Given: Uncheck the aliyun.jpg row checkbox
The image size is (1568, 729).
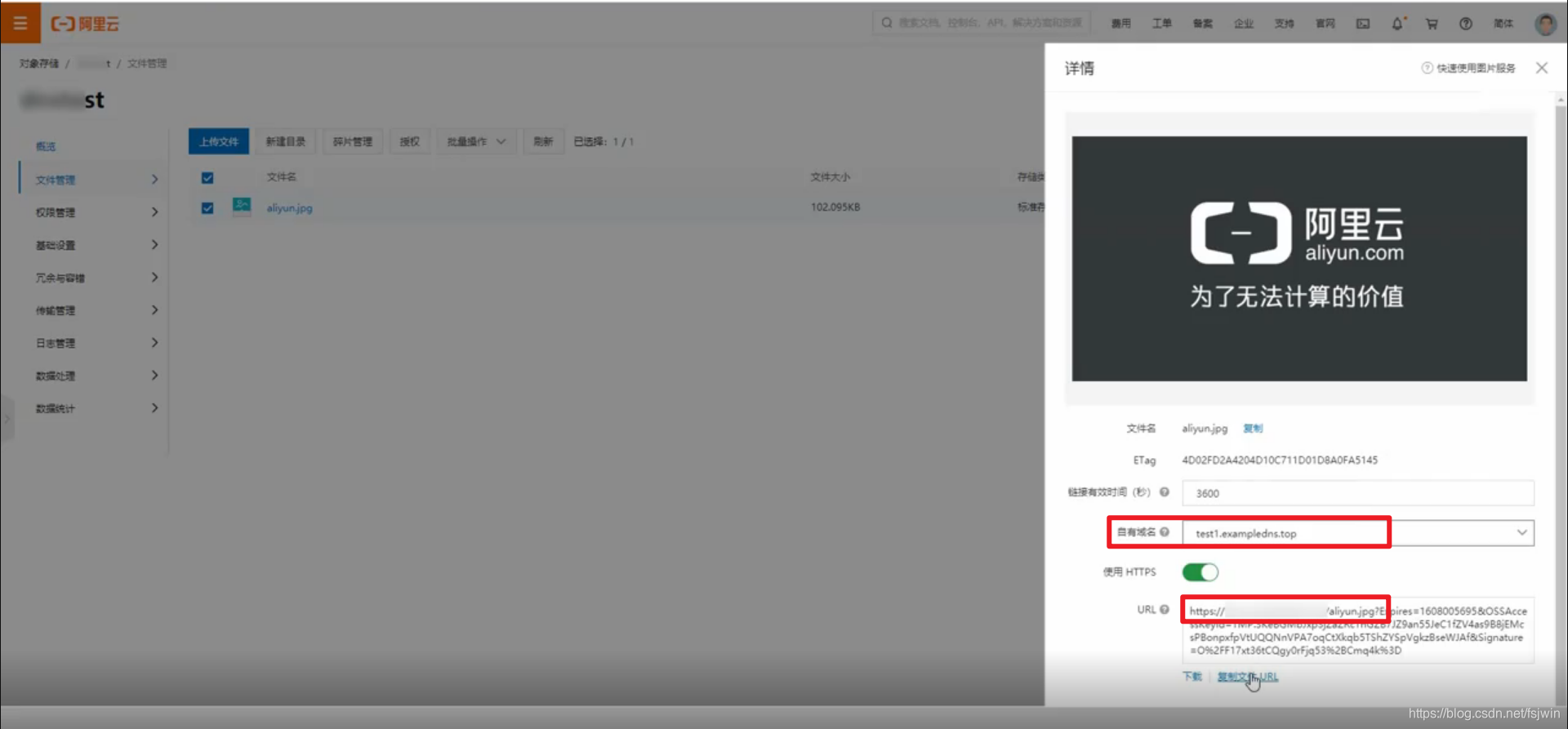Looking at the screenshot, I should pyautogui.click(x=207, y=208).
